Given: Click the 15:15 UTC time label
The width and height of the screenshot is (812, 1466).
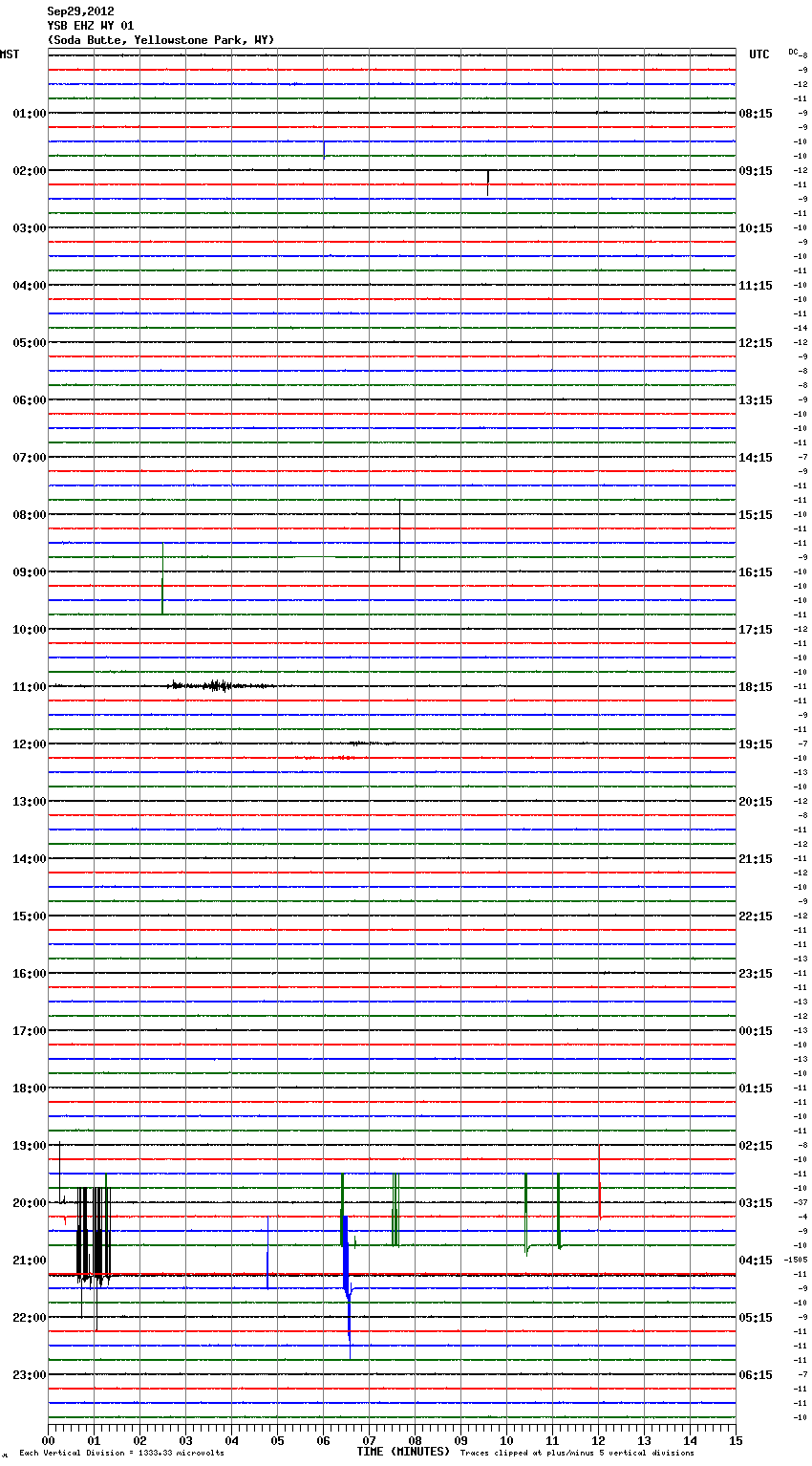Looking at the screenshot, I should coord(756,515).
